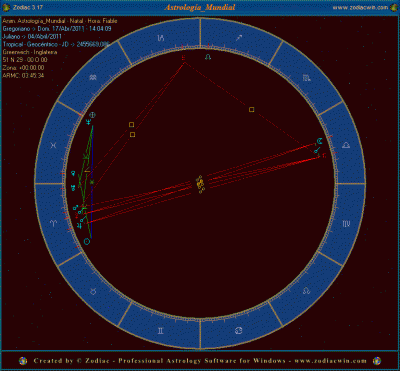
Task: Select the Gregoriano date line in chart info
Action: (x=57, y=29)
